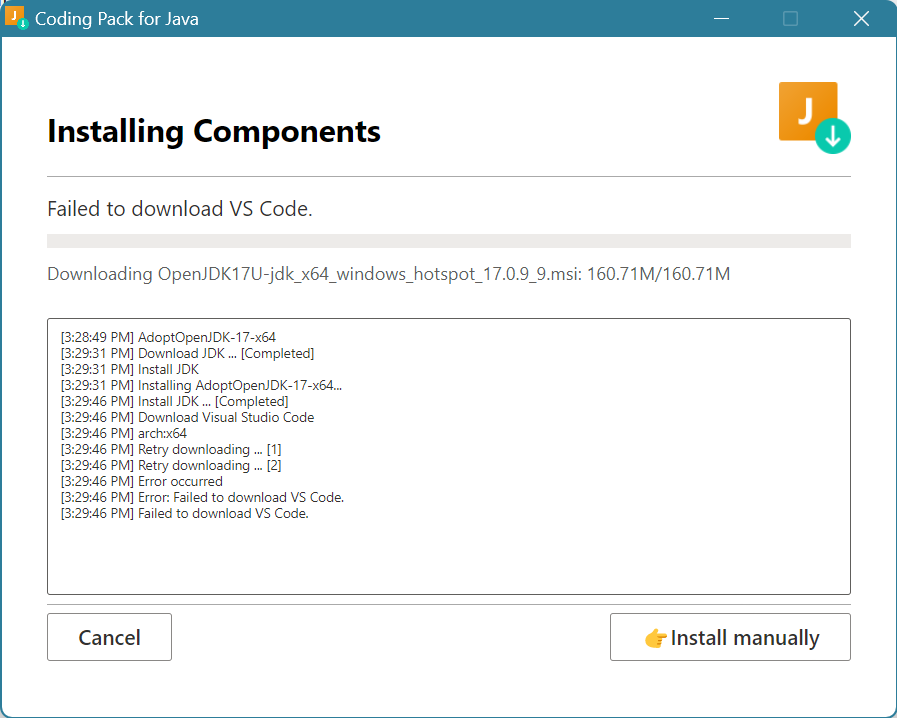Click the 'Retry downloading ... [1]' log line
The image size is (897, 718).
click(171, 449)
